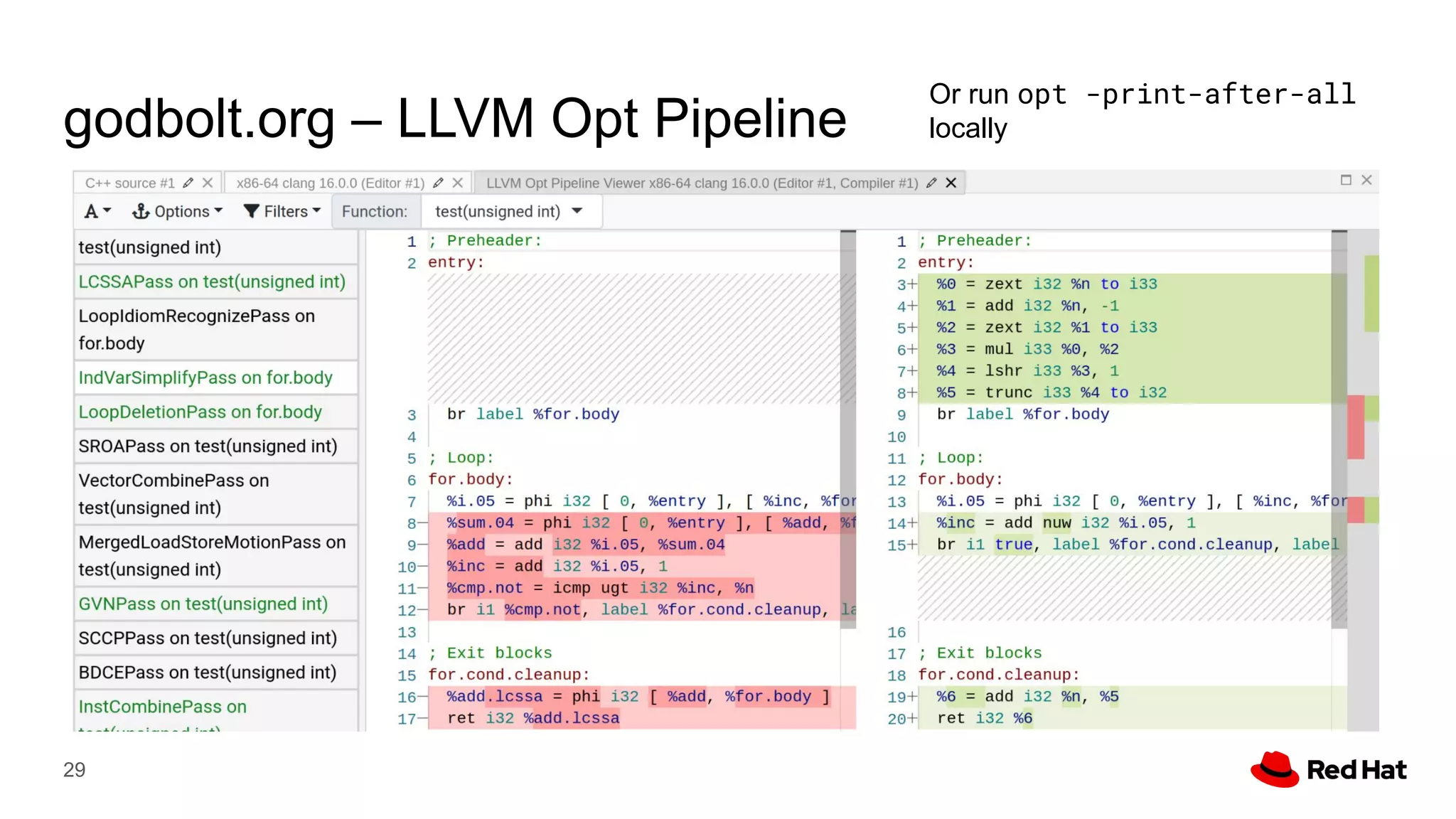The height and width of the screenshot is (819, 1456).
Task: Select GVNPass on test(unsigned int)
Action: pos(216,604)
